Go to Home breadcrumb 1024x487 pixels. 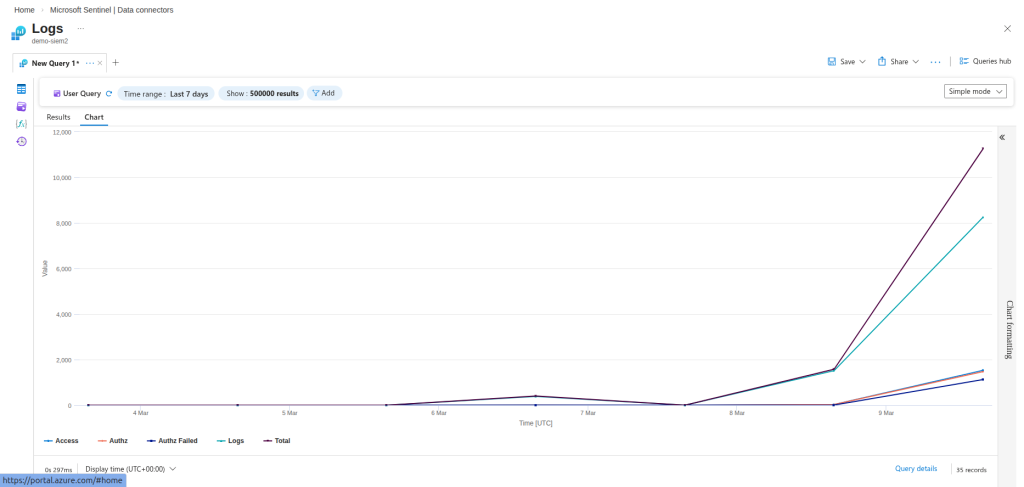click(24, 10)
